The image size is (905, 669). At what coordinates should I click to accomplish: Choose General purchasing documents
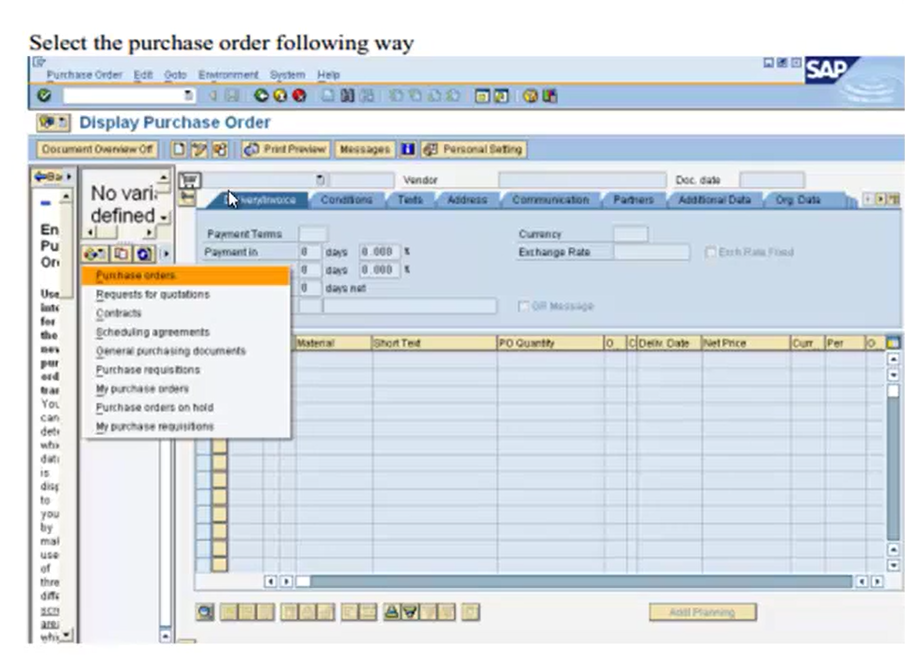click(186, 351)
